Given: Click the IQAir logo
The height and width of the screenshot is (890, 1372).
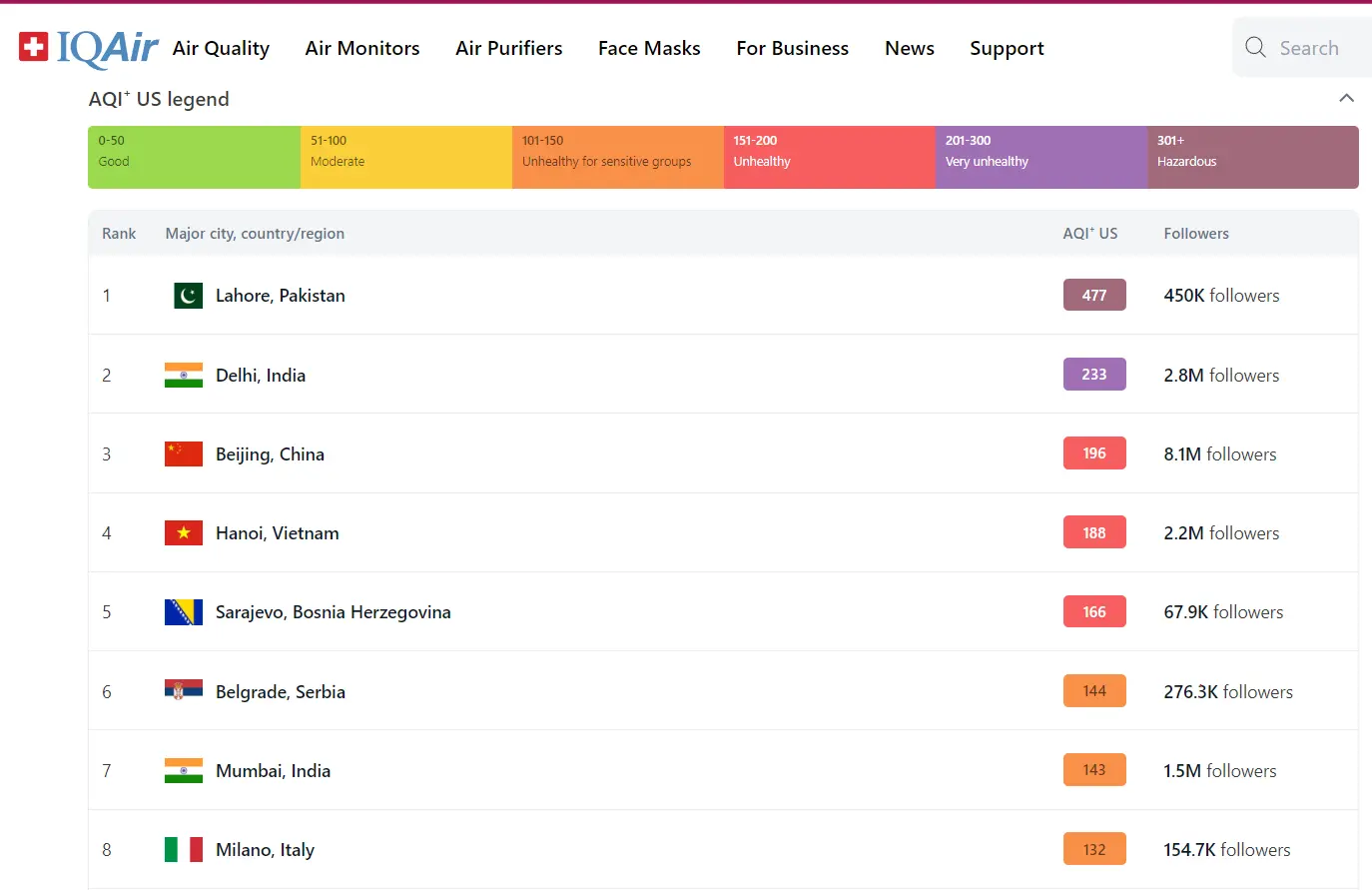Looking at the screenshot, I should point(88,47).
